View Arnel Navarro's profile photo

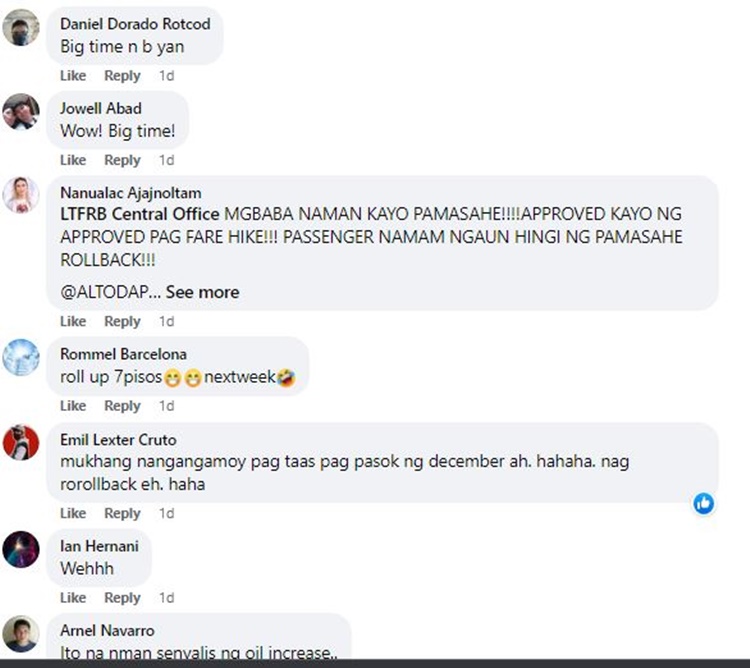click(x=21, y=634)
